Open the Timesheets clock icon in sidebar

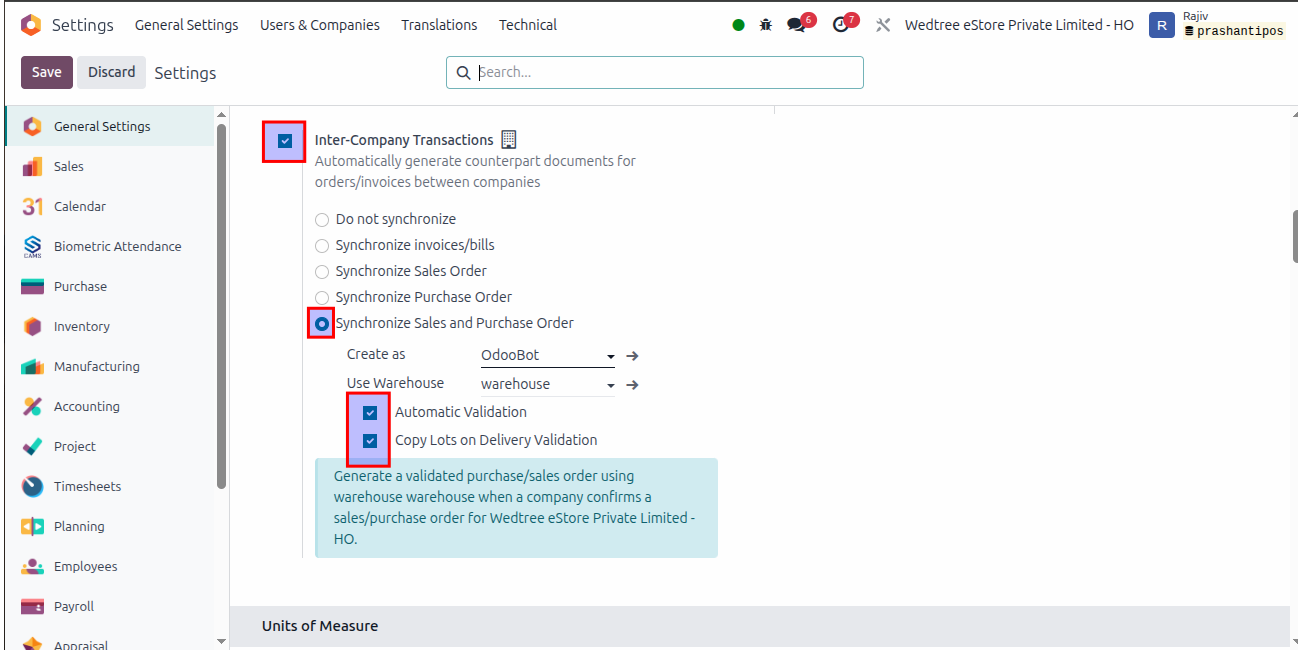pos(32,486)
